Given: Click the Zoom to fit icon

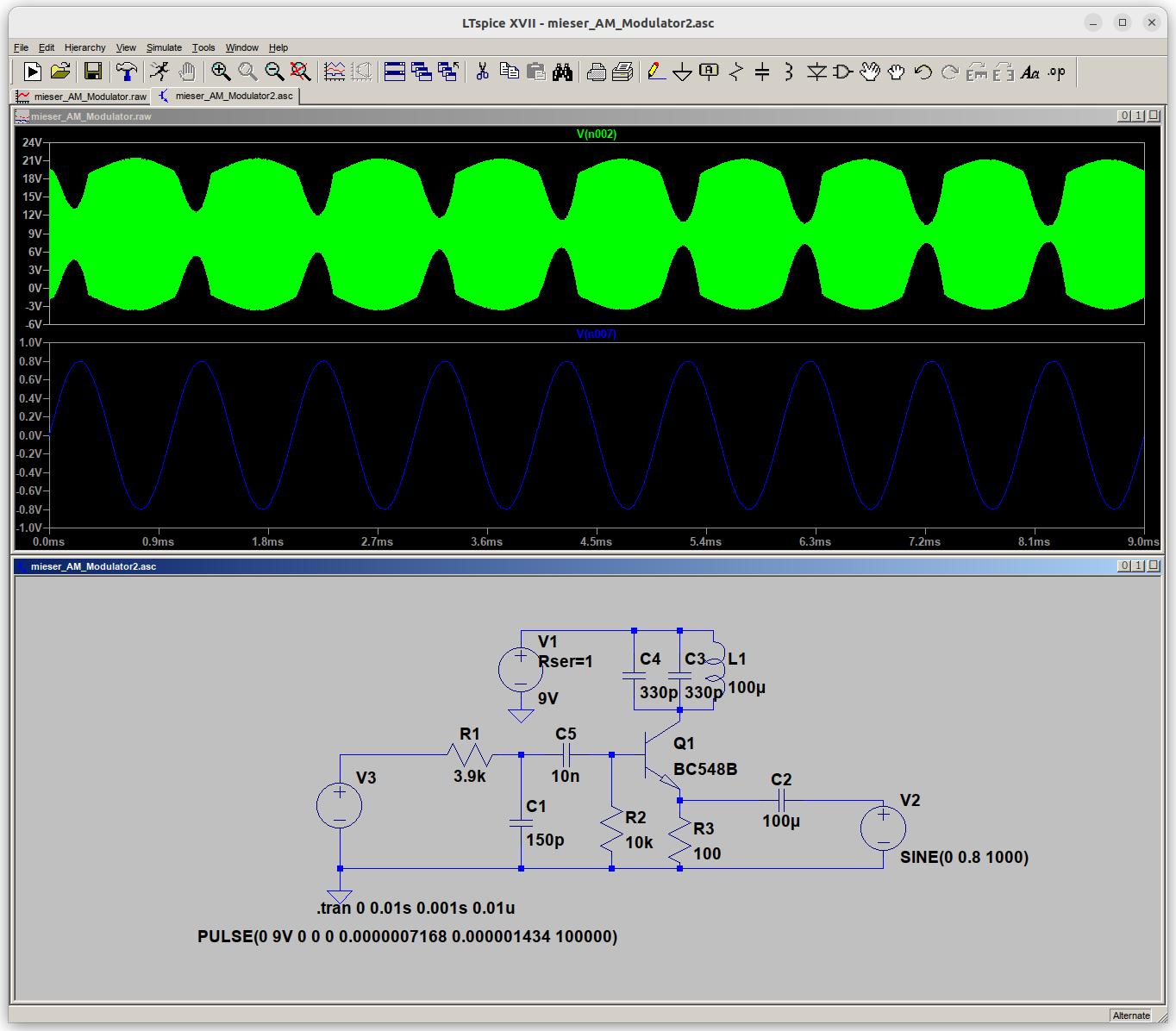Looking at the screenshot, I should click(300, 72).
